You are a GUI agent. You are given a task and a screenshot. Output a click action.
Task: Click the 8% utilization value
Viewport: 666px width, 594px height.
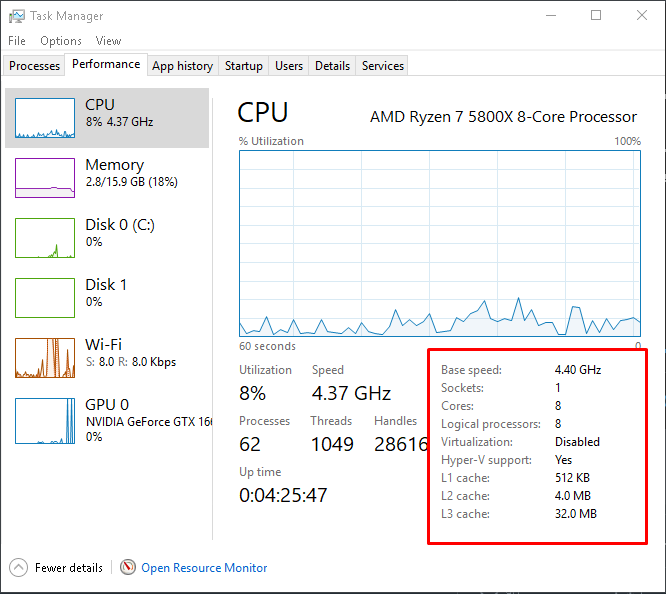pyautogui.click(x=252, y=393)
